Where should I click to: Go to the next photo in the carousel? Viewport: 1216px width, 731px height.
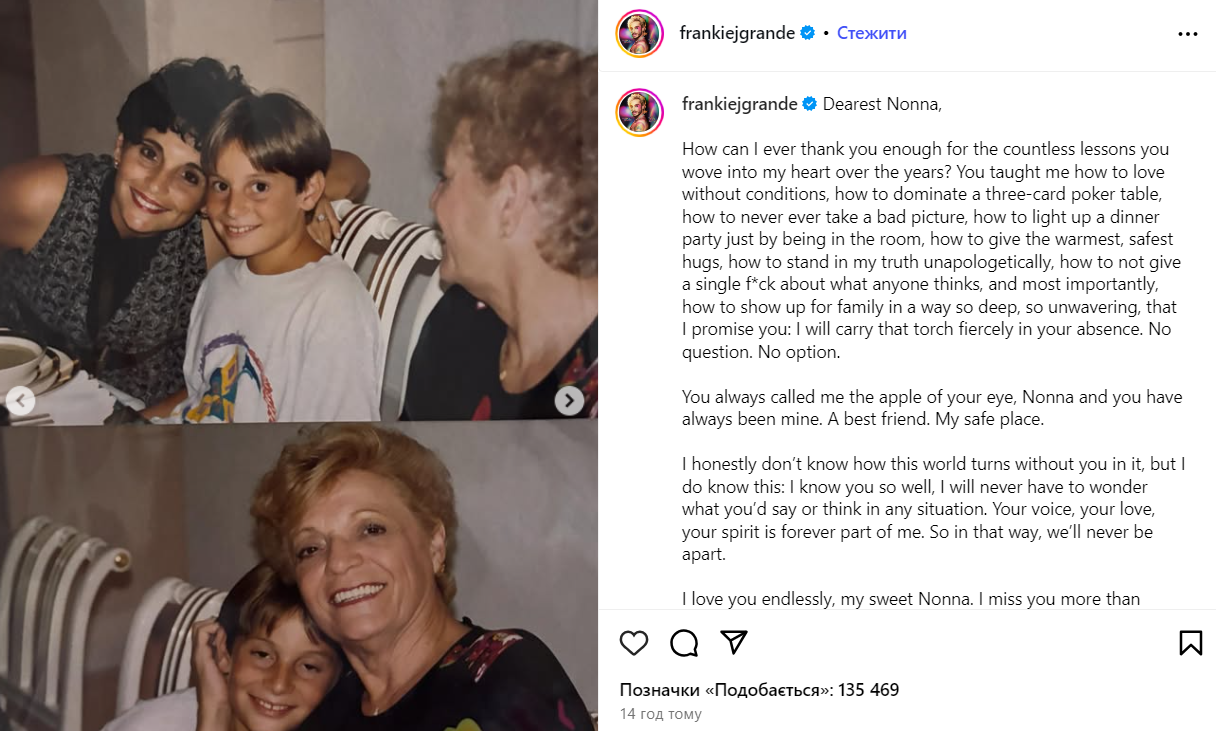click(569, 401)
